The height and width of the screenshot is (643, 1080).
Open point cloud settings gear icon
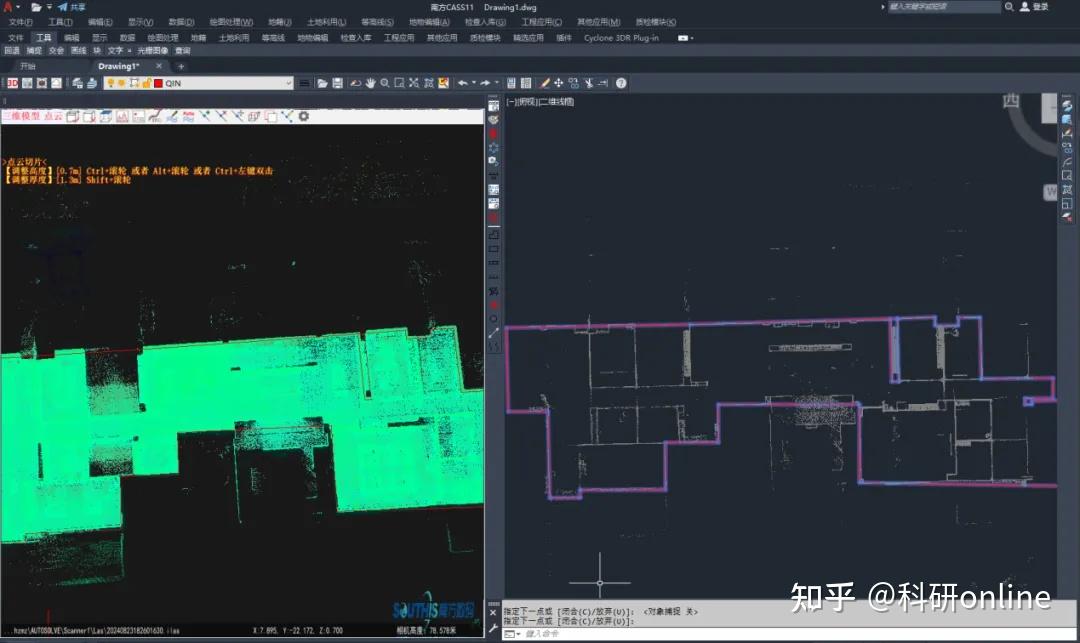[x=304, y=117]
